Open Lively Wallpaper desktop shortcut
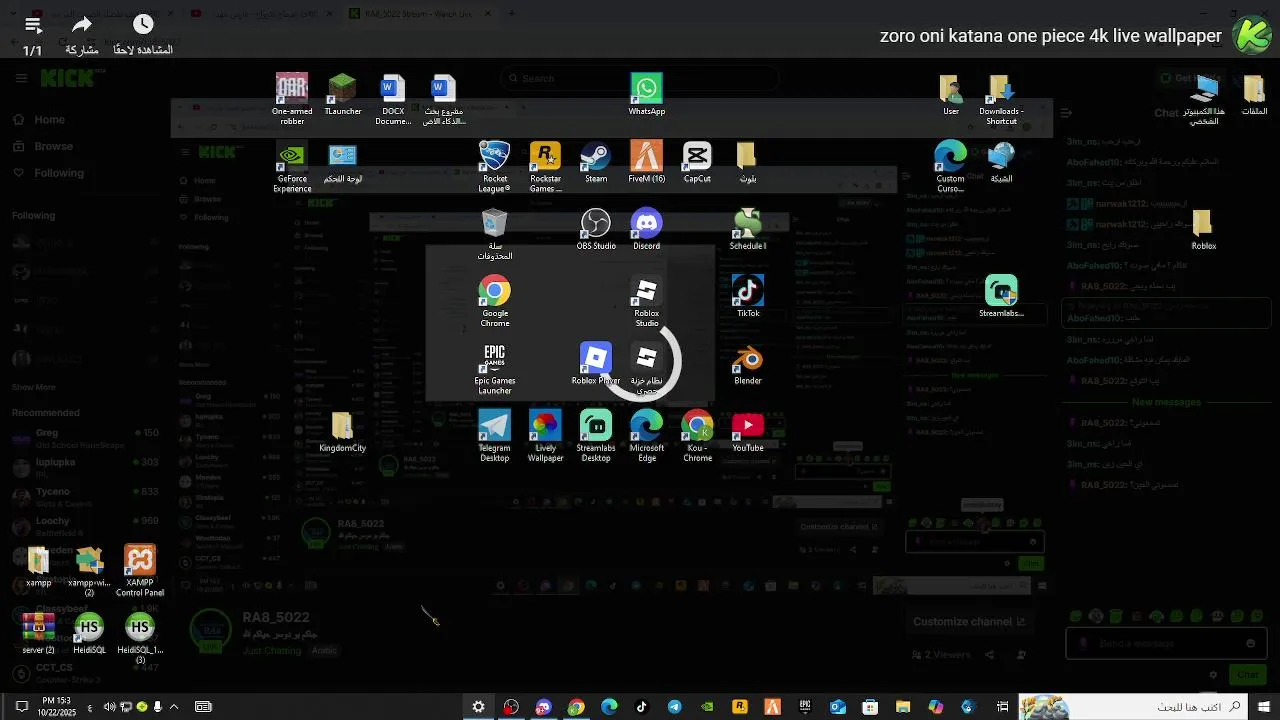 coord(545,435)
